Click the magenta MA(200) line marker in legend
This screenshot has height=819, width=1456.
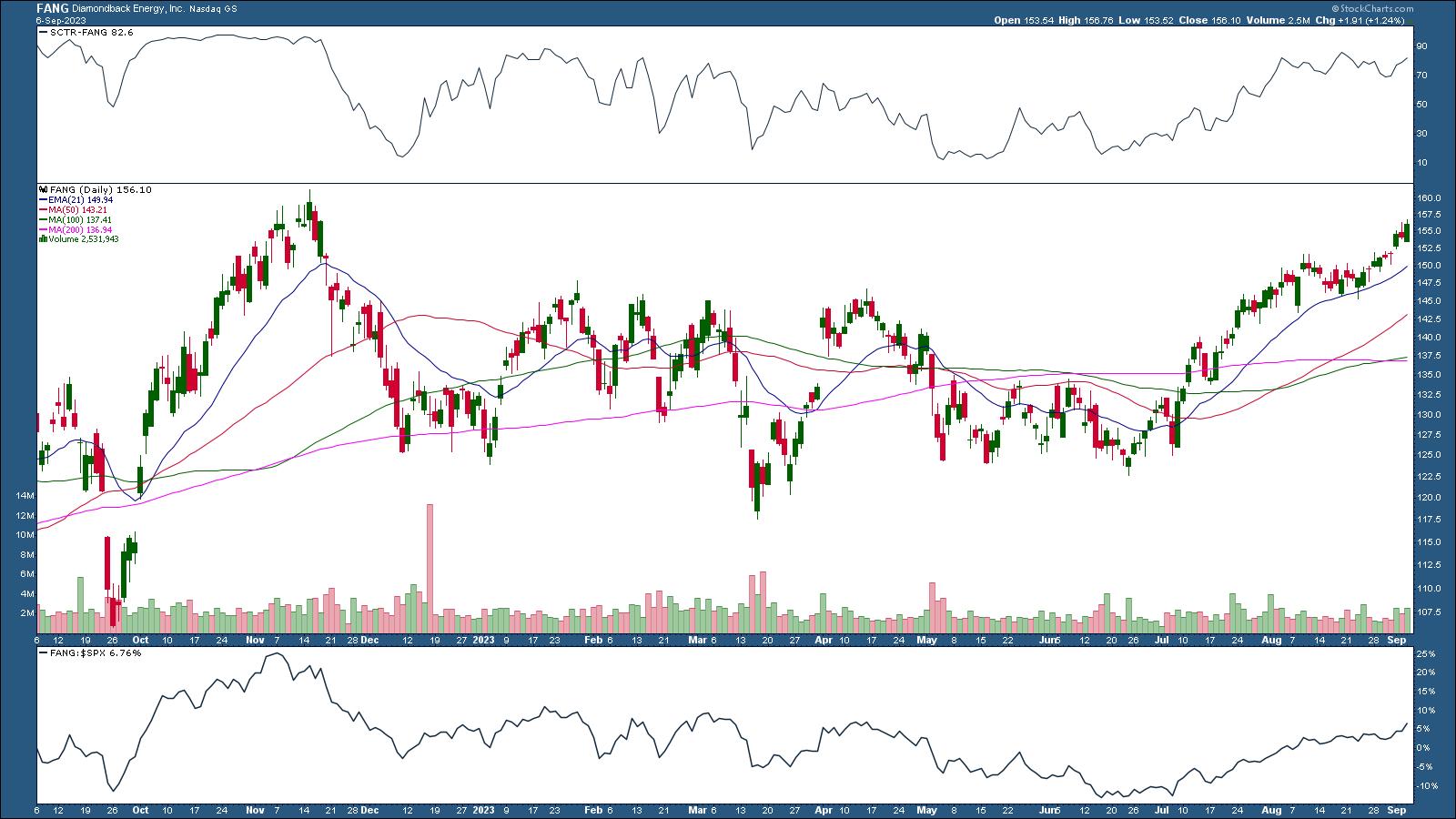point(42,229)
